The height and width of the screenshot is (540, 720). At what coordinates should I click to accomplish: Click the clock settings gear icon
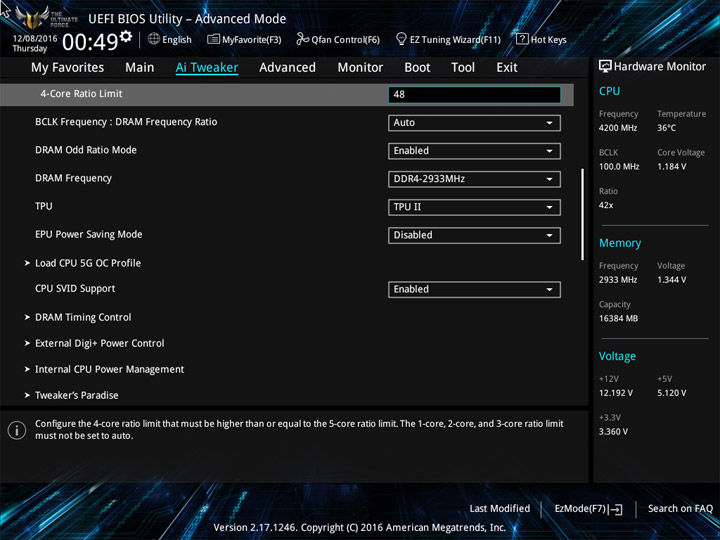tap(125, 36)
